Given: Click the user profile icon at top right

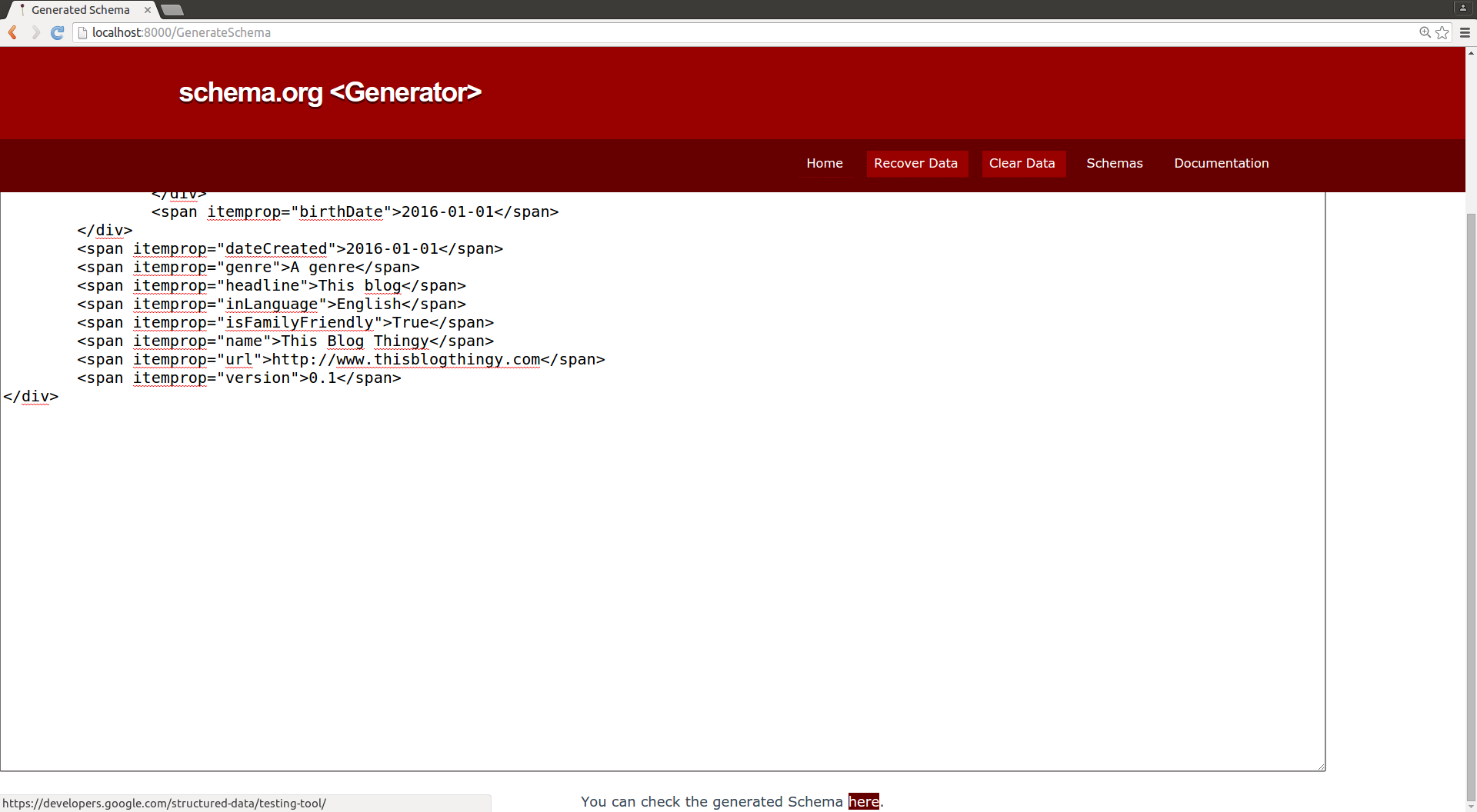Looking at the screenshot, I should click(1463, 8).
